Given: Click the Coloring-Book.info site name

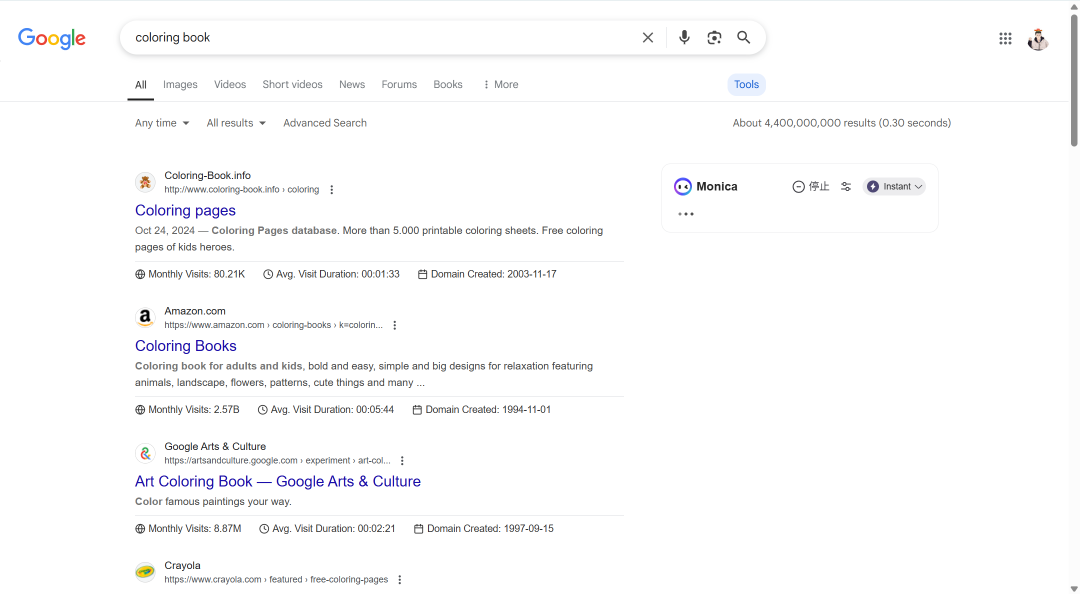Looking at the screenshot, I should coord(207,176).
